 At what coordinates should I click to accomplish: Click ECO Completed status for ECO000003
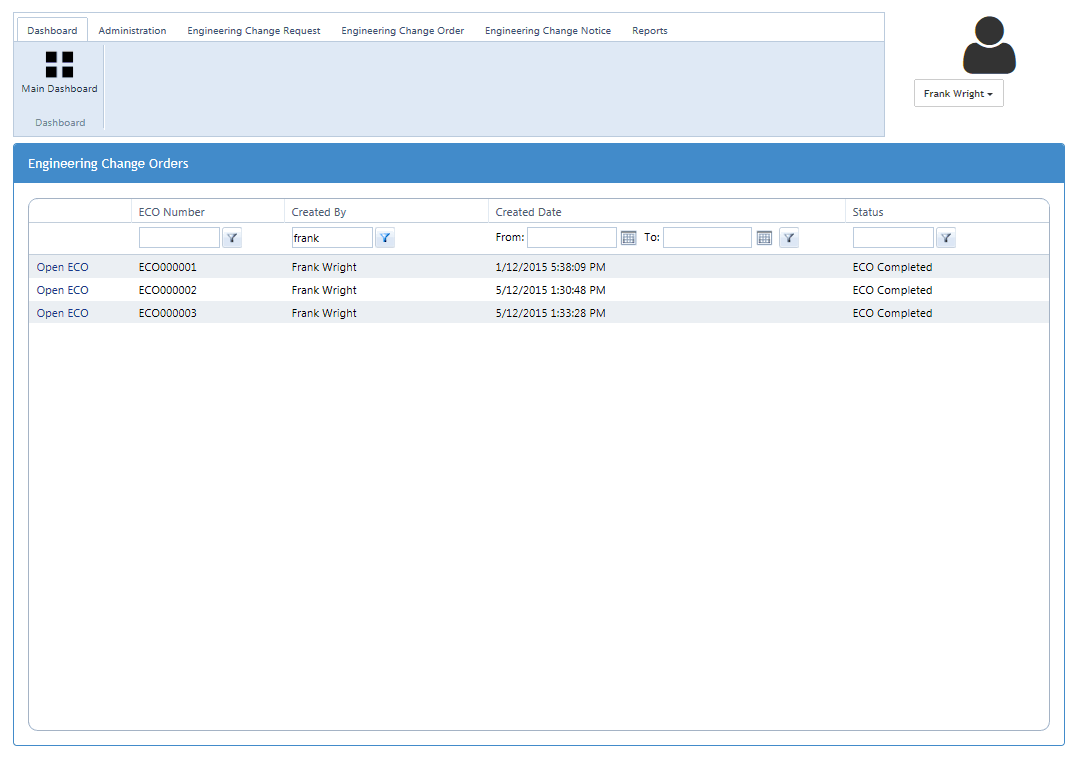pyautogui.click(x=892, y=313)
